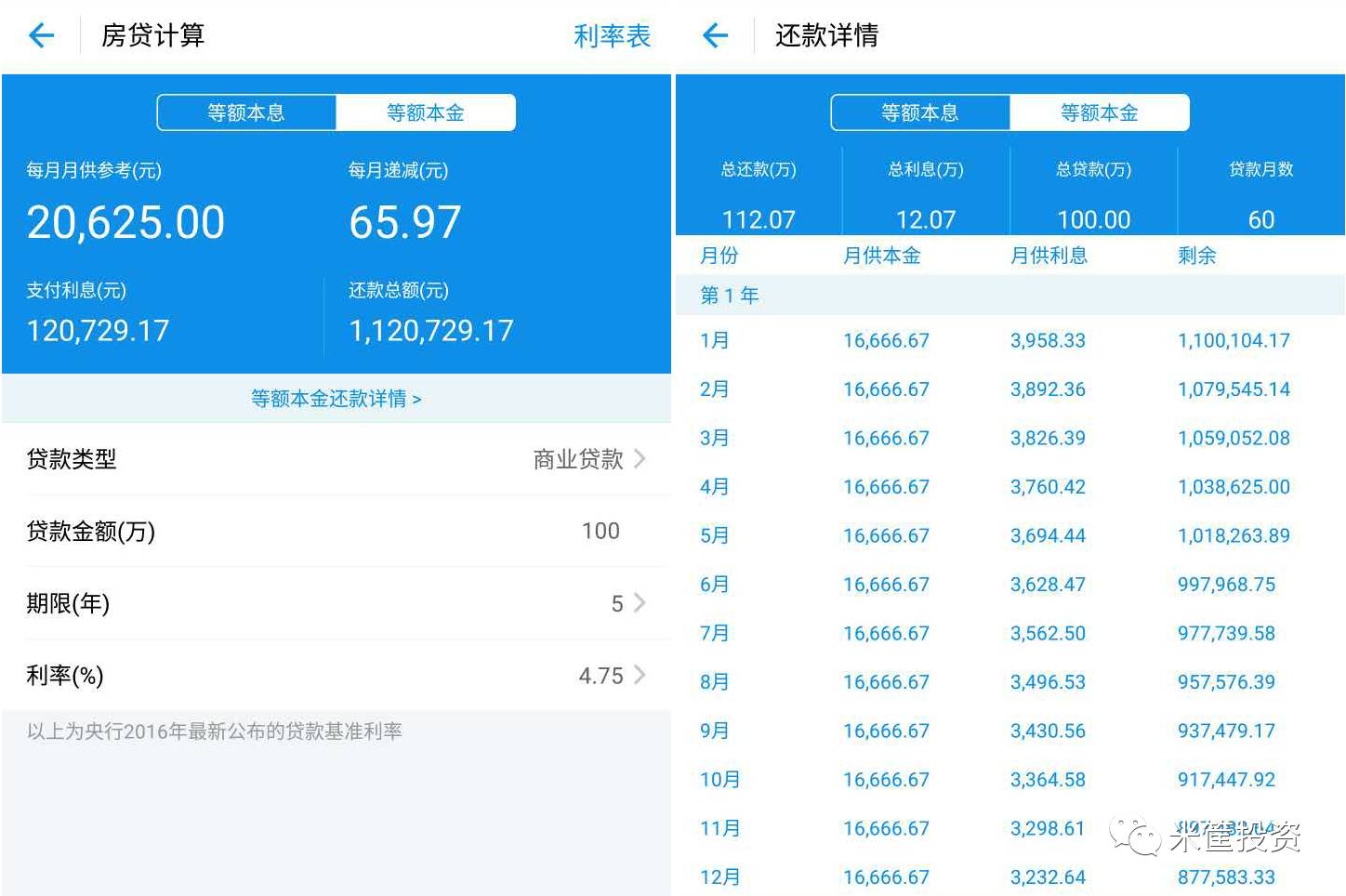Image resolution: width=1346 pixels, height=896 pixels.
Task: Select 等额本金 tab in 还款详情
Action: coord(1100,112)
